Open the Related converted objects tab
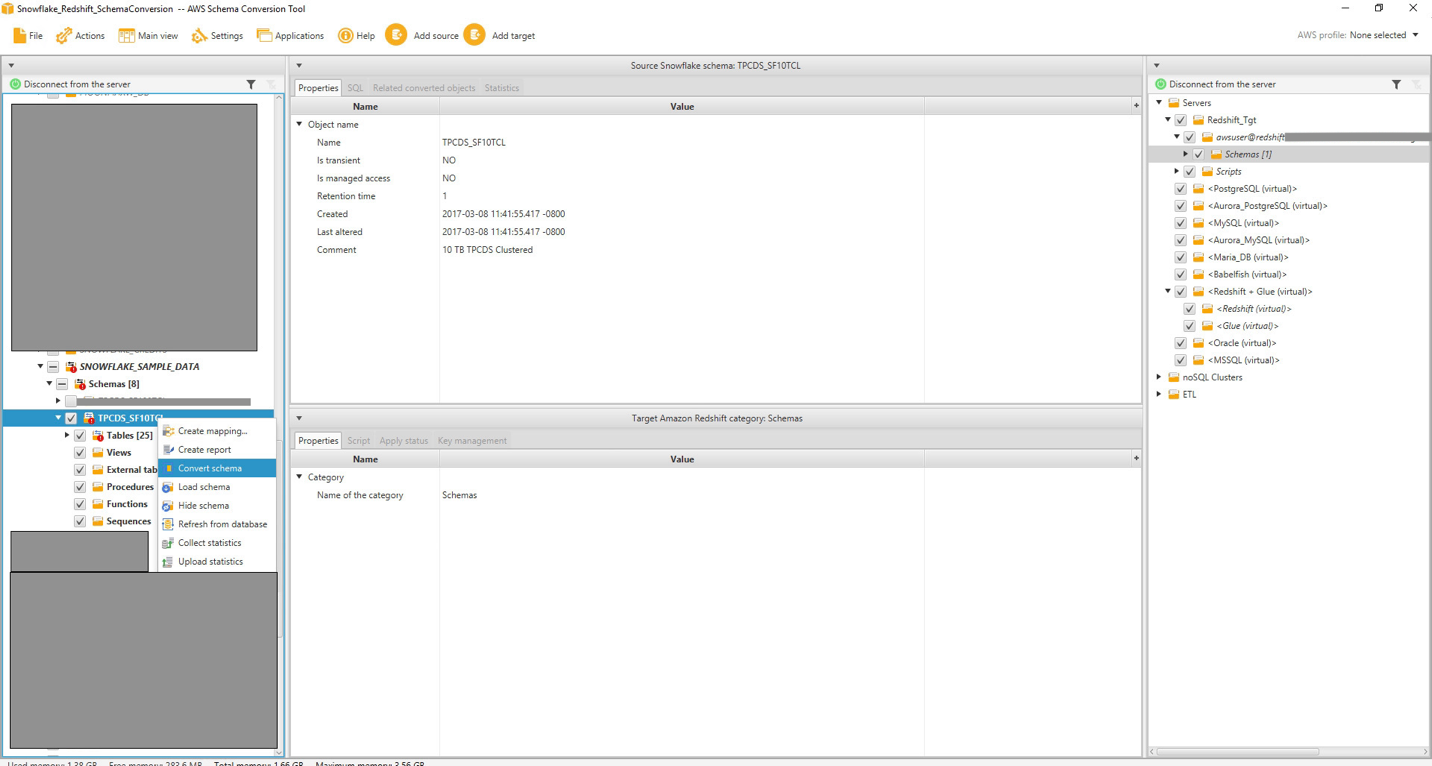The width and height of the screenshot is (1432, 766). (x=424, y=88)
